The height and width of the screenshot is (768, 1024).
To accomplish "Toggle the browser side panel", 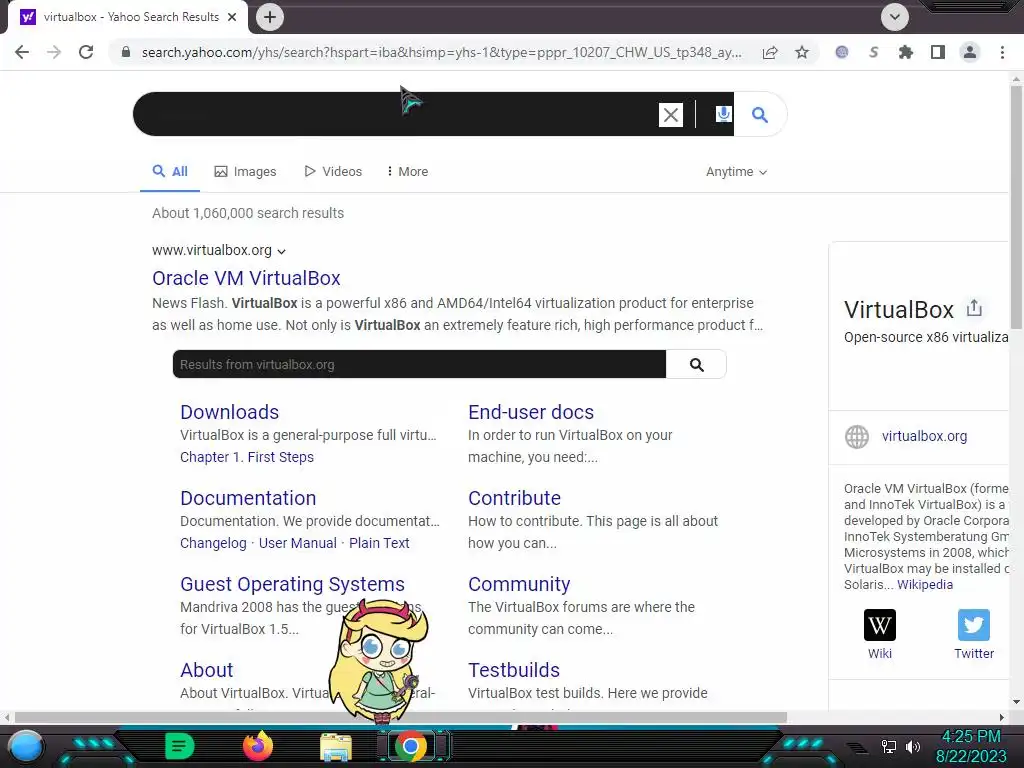I will click(938, 52).
